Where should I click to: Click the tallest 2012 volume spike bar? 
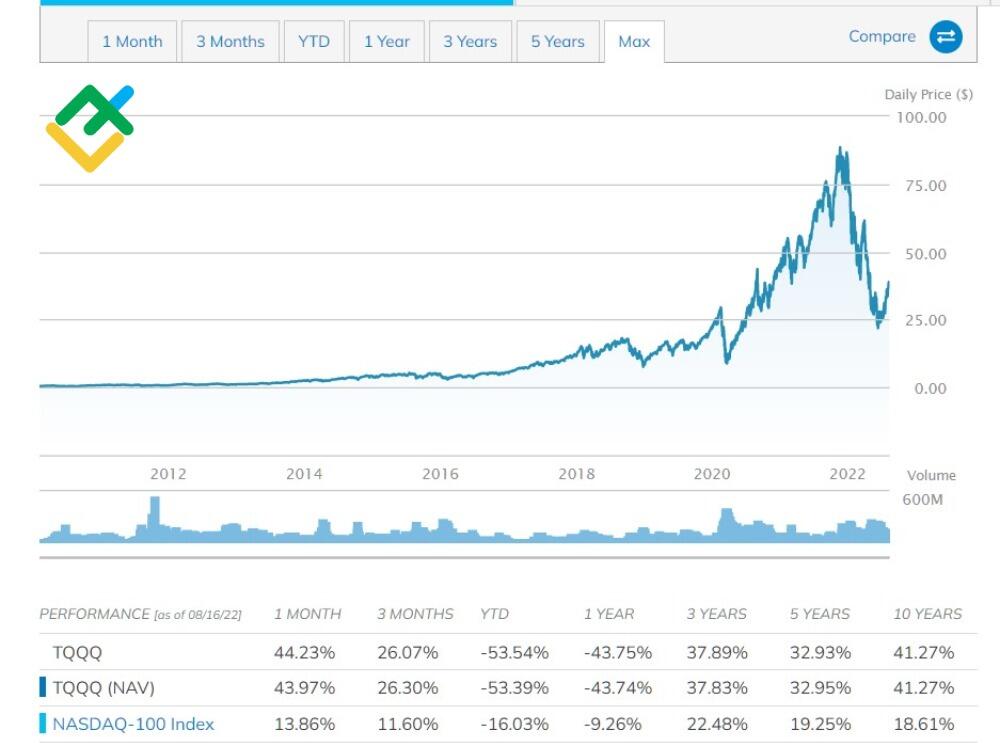point(154,519)
